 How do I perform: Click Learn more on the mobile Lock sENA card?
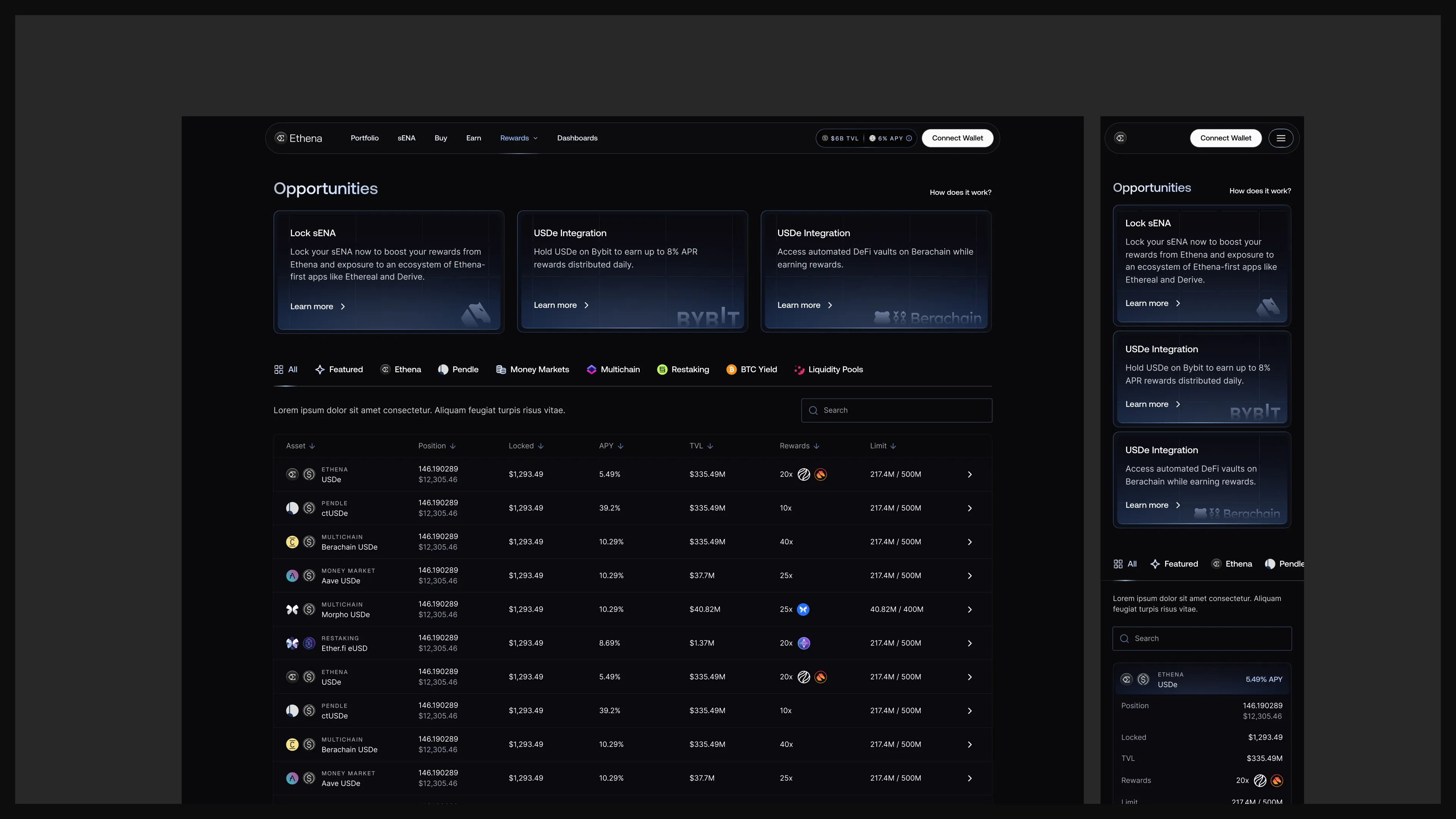pyautogui.click(x=1153, y=303)
